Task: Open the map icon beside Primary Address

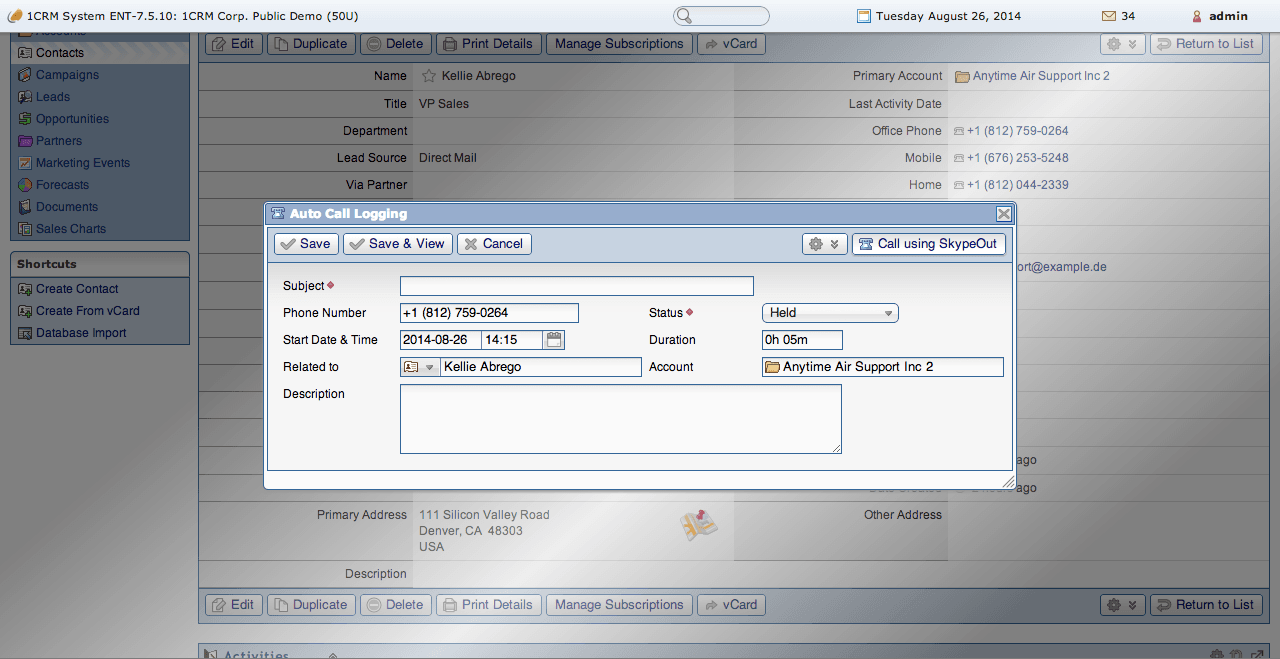Action: (x=699, y=525)
